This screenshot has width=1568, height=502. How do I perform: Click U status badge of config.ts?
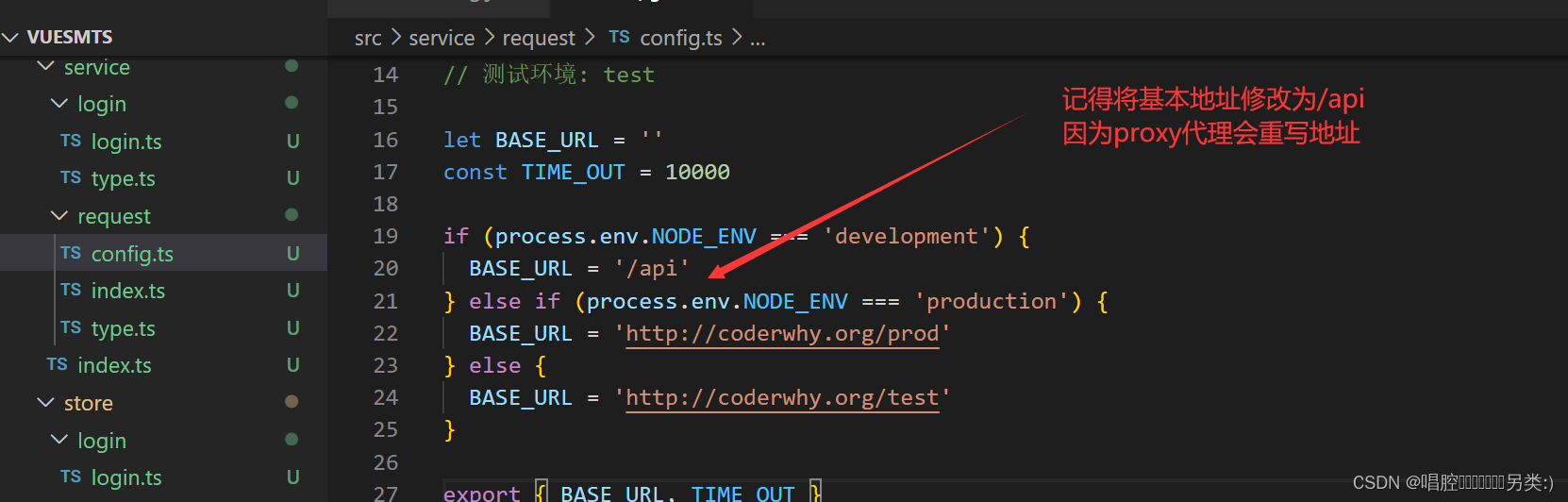293,254
